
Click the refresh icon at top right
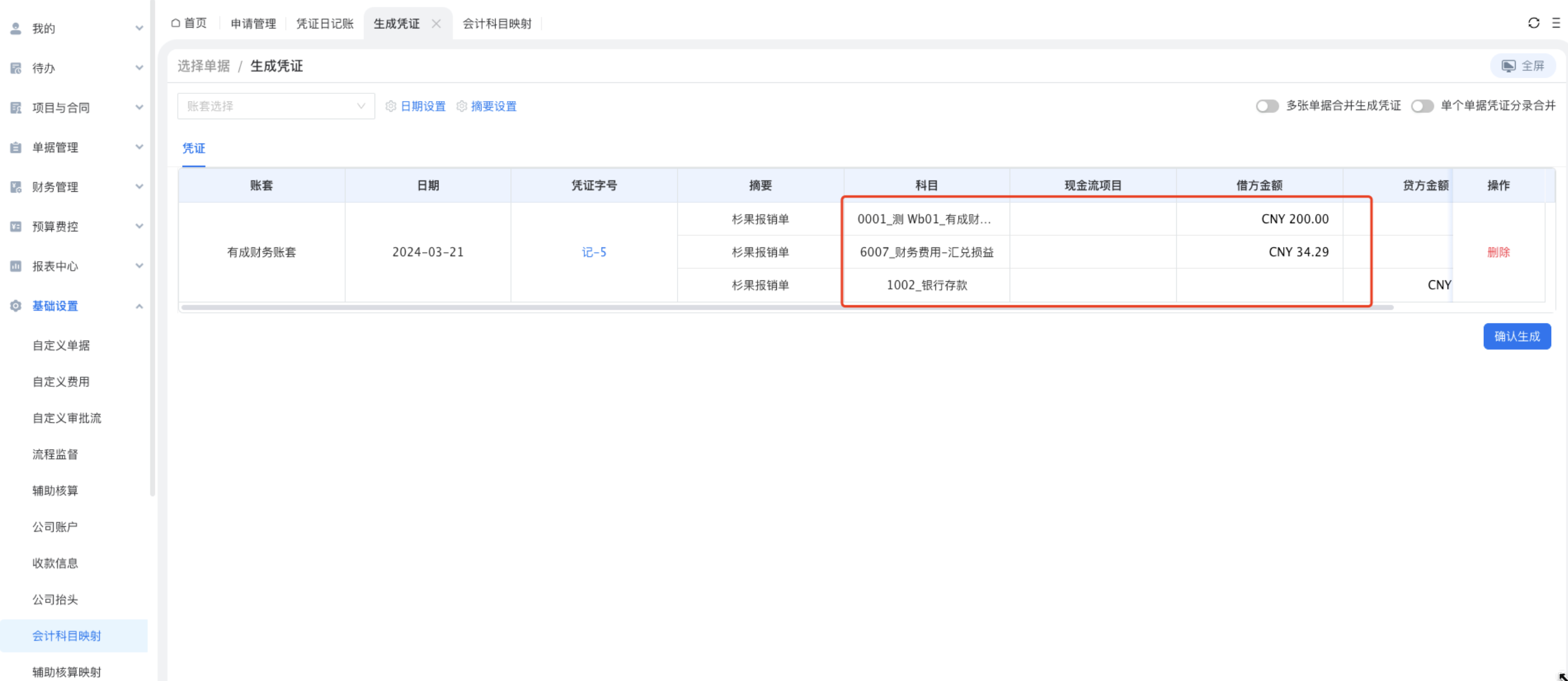click(x=1533, y=23)
